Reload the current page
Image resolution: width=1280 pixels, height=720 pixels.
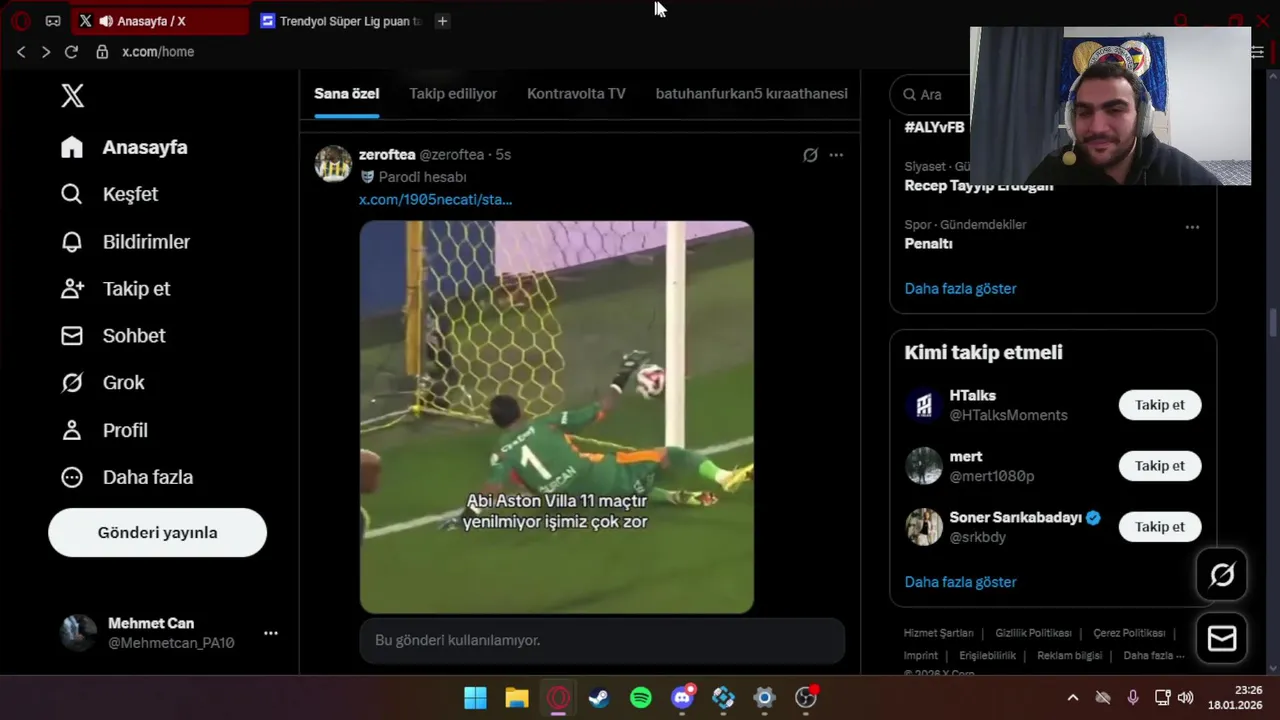click(x=71, y=52)
